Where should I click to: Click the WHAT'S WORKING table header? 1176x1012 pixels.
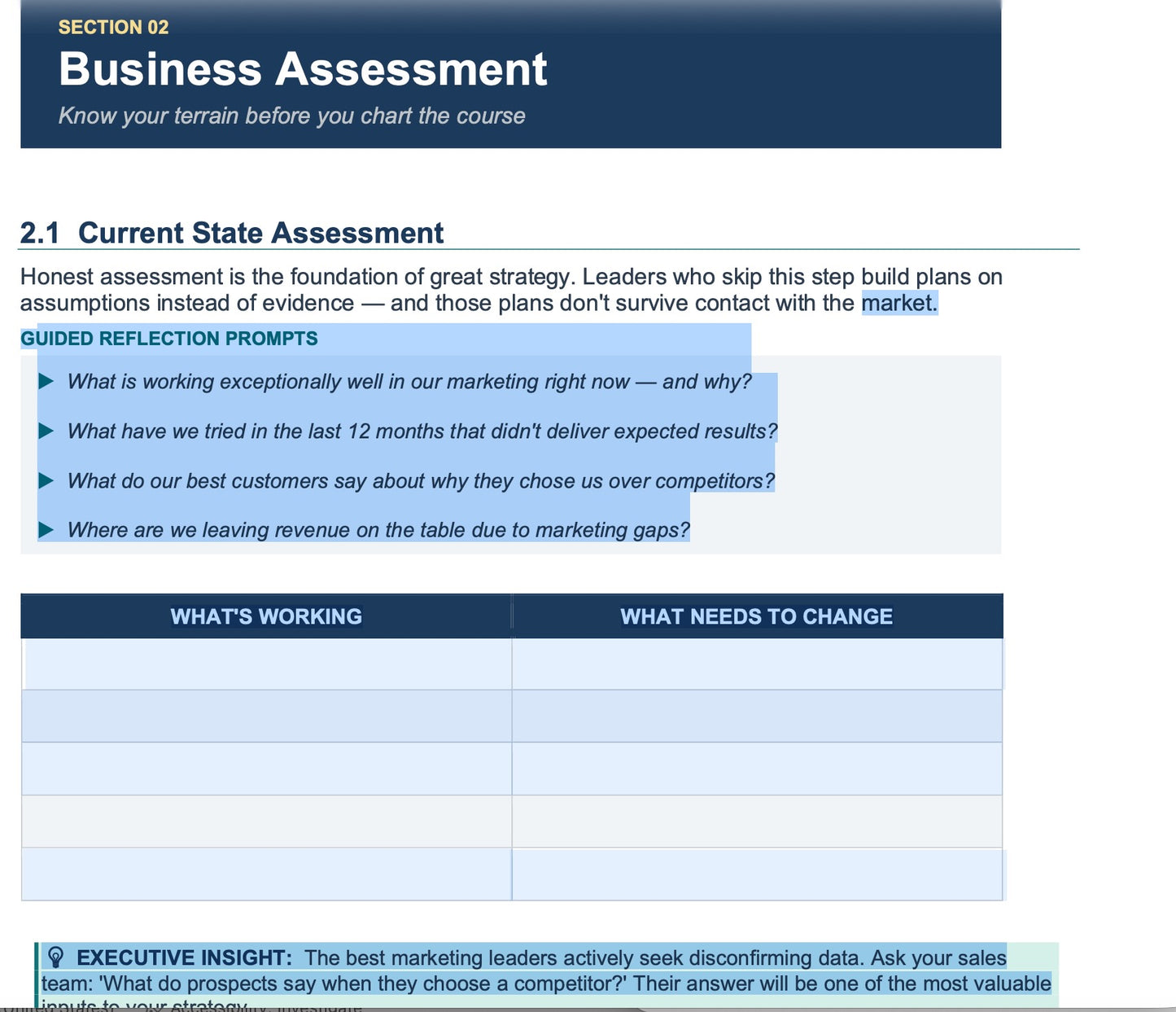266,616
